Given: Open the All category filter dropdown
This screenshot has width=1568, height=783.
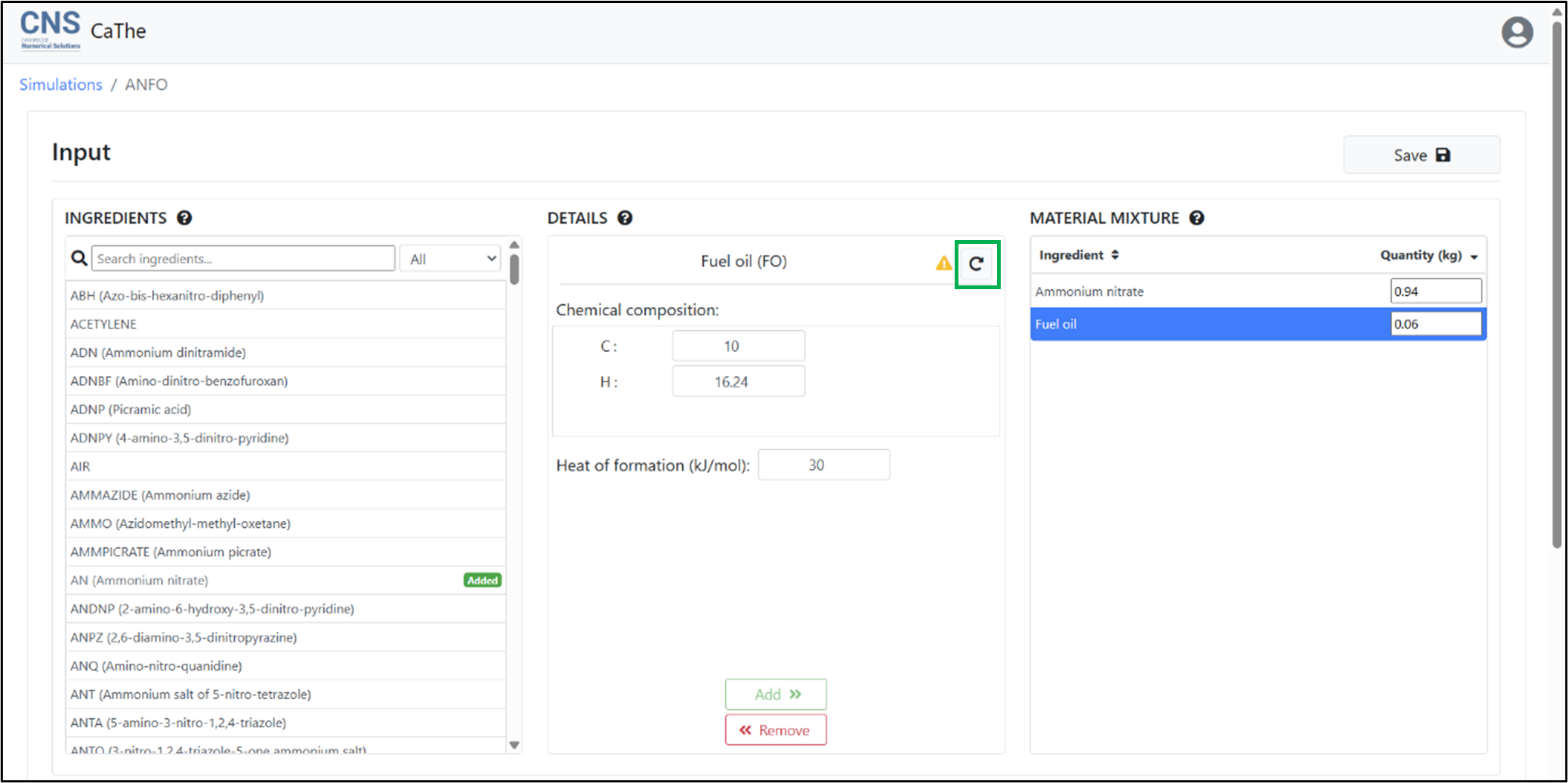Looking at the screenshot, I should [451, 259].
